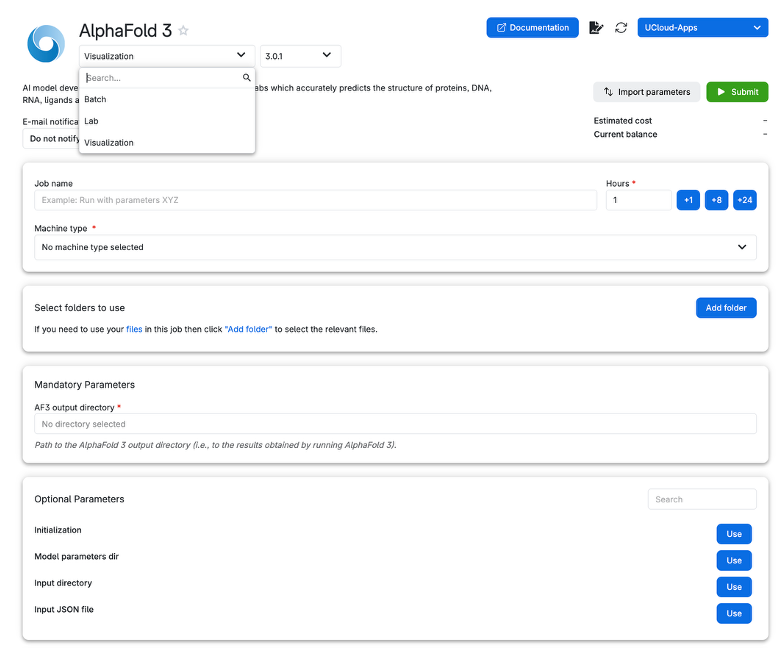The height and width of the screenshot is (648, 782).
Task: Click the AF3 output directory field
Action: pos(395,424)
